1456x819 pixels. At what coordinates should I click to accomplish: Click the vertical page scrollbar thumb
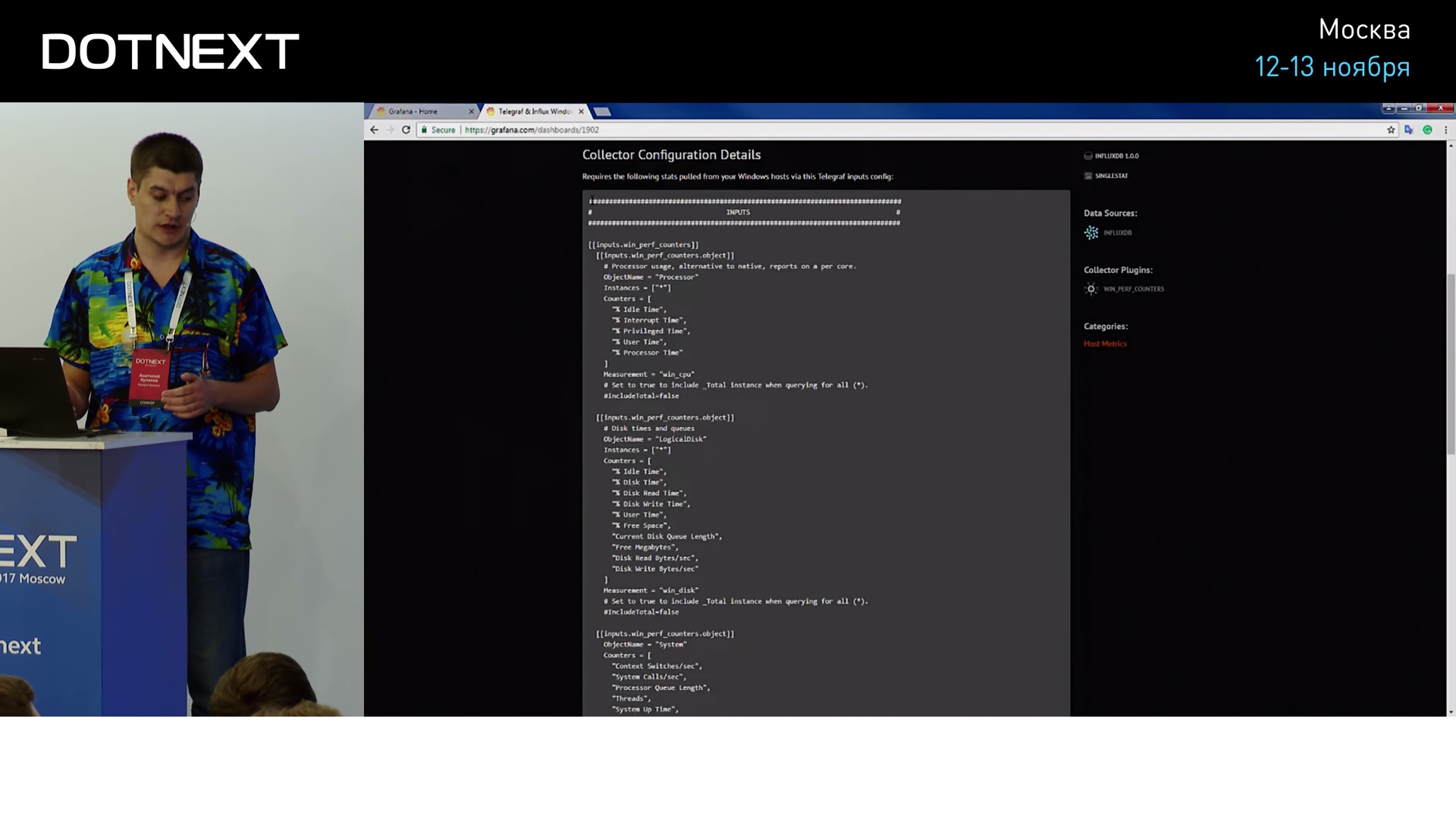[x=1451, y=364]
